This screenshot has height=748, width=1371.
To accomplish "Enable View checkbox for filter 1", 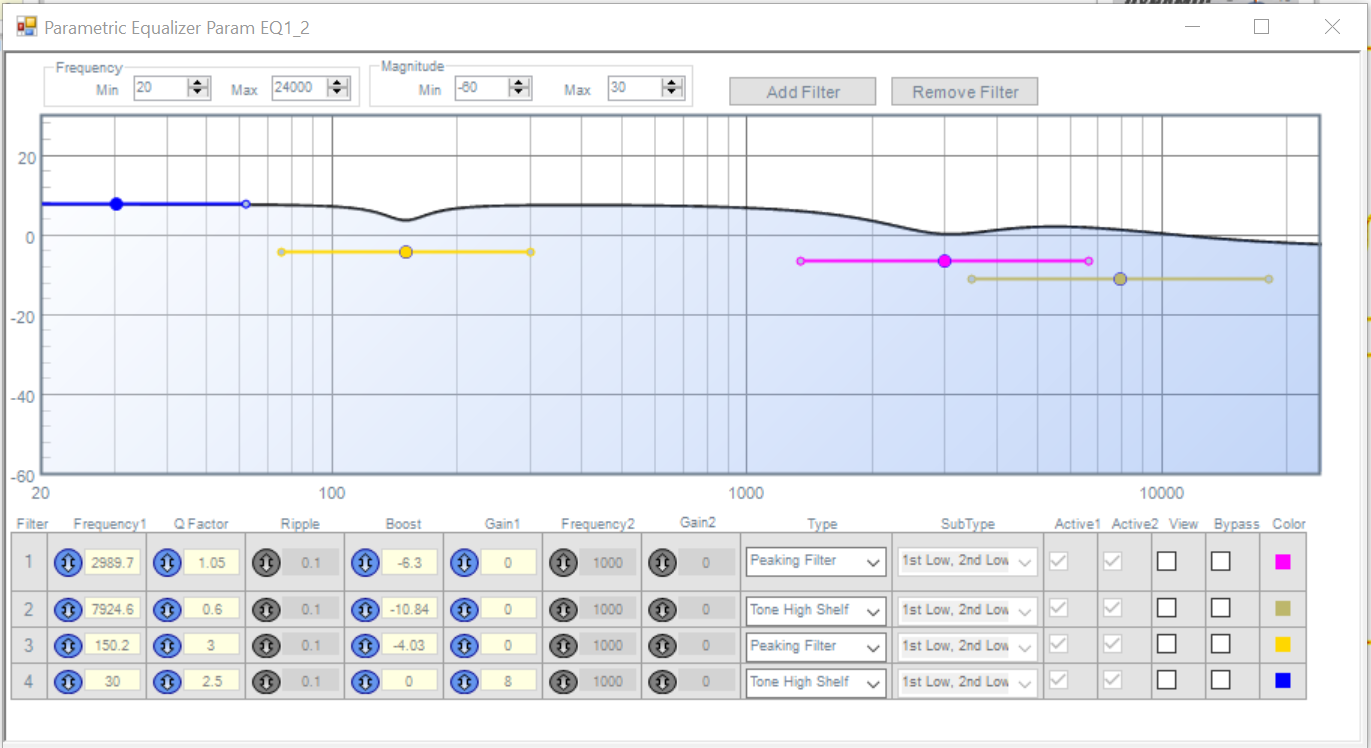I will [x=1167, y=562].
